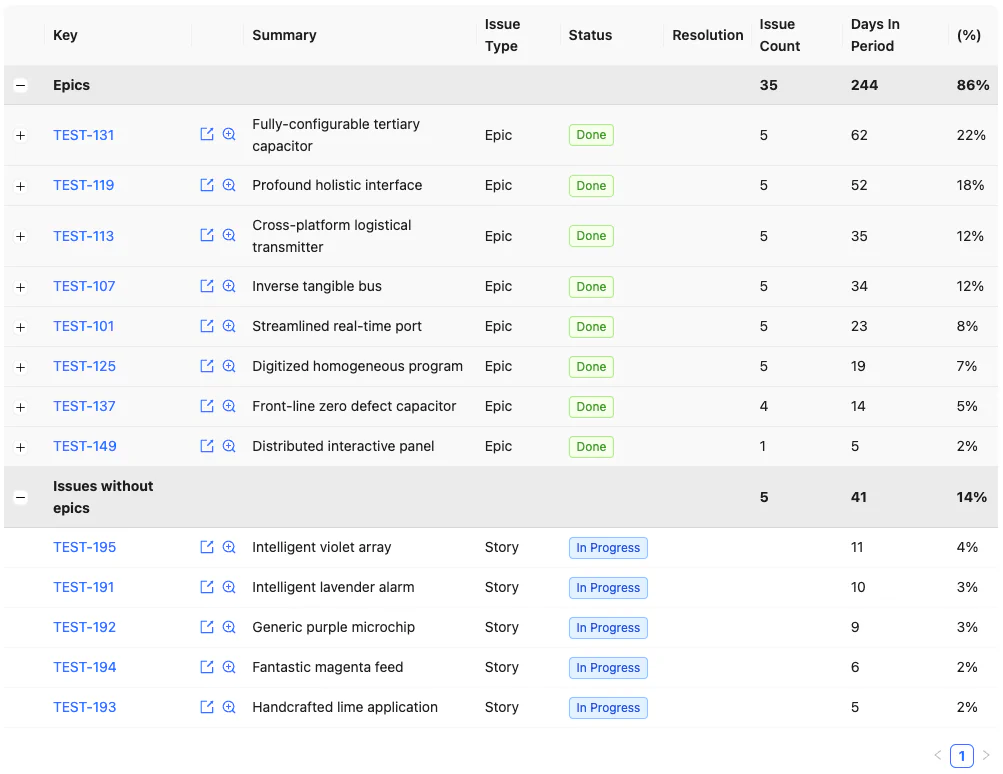This screenshot has width=1003, height=774.
Task: Open issue link TEST-107
Action: [x=84, y=286]
